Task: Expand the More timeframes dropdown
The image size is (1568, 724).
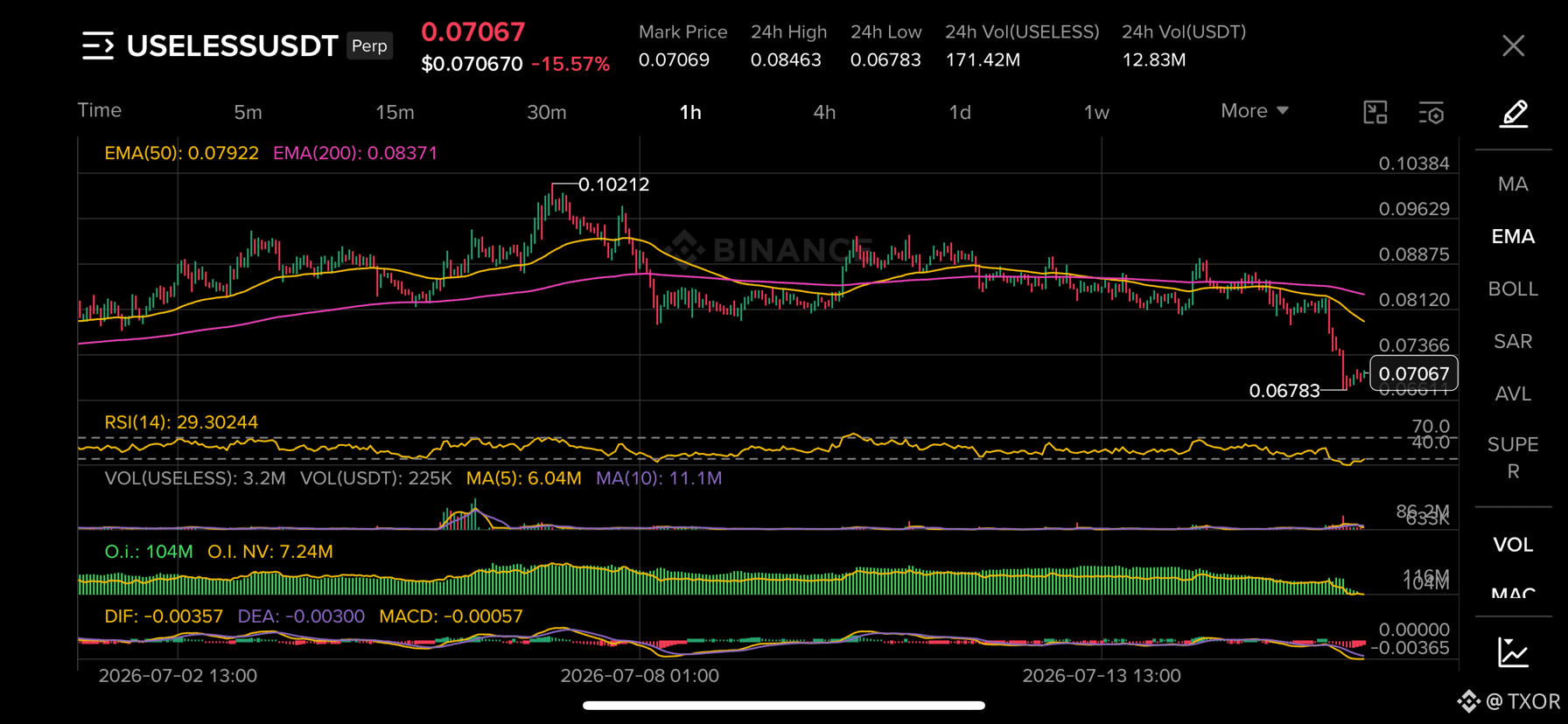Action: tap(1255, 111)
